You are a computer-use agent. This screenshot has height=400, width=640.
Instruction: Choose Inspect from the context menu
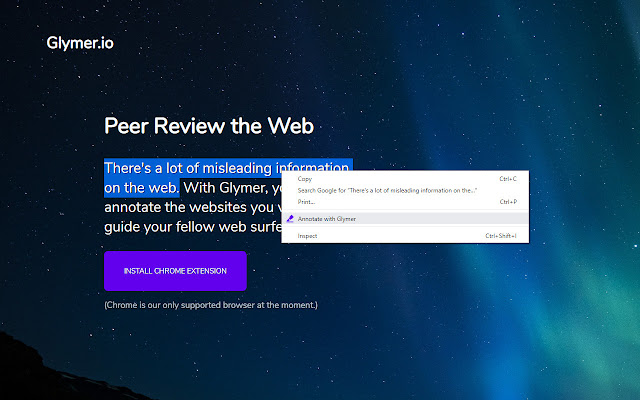405,236
